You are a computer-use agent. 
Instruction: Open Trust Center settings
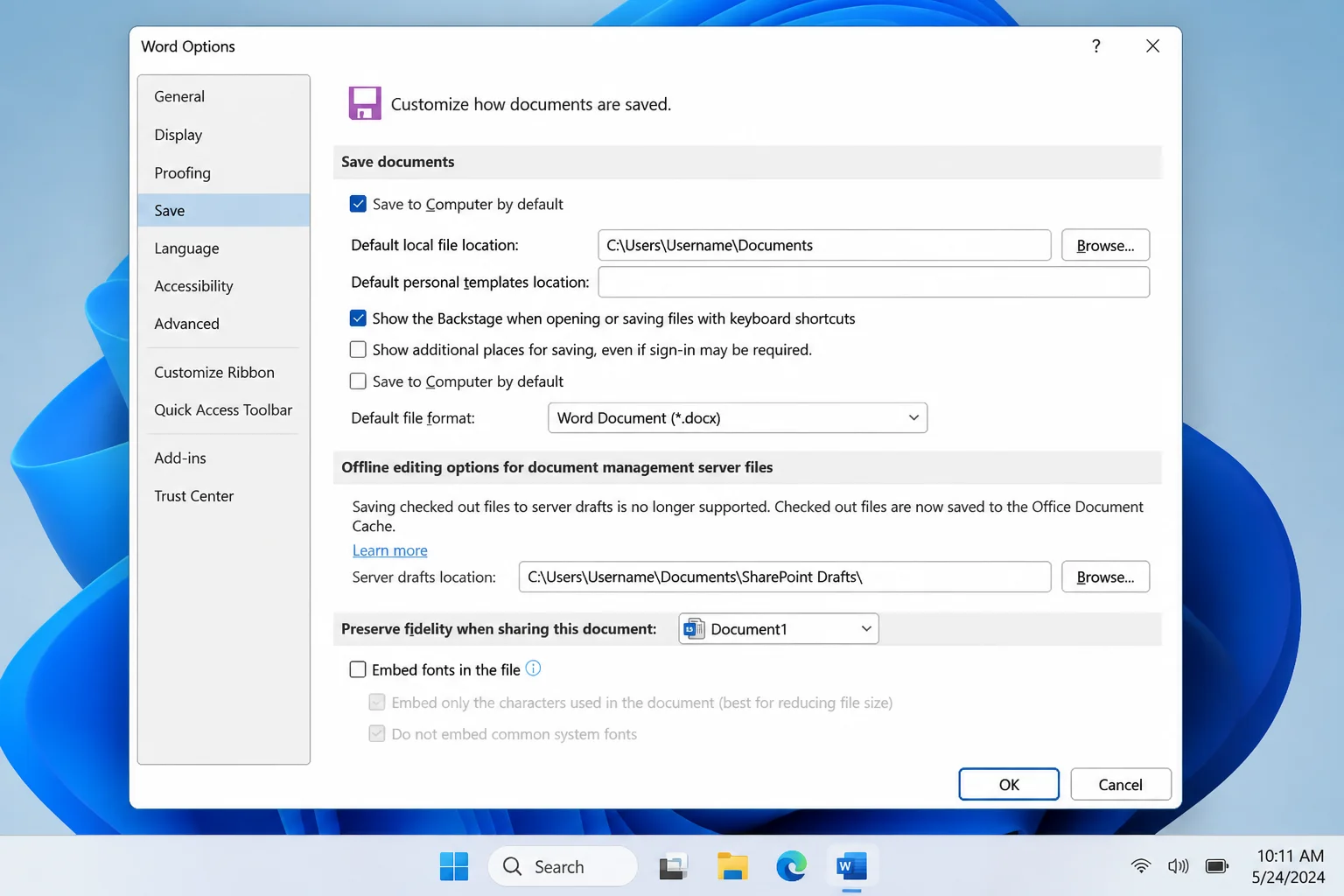[x=224, y=496]
